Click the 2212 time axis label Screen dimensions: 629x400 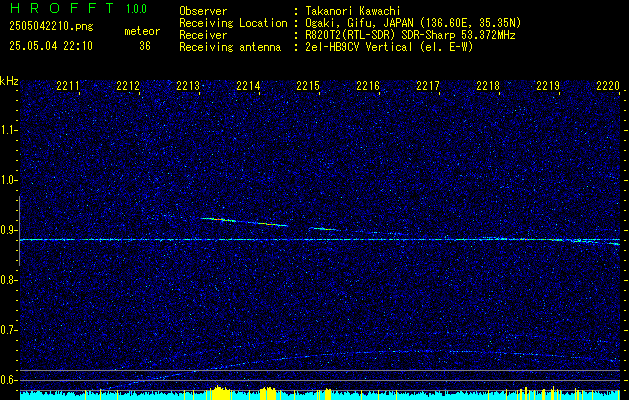(128, 86)
